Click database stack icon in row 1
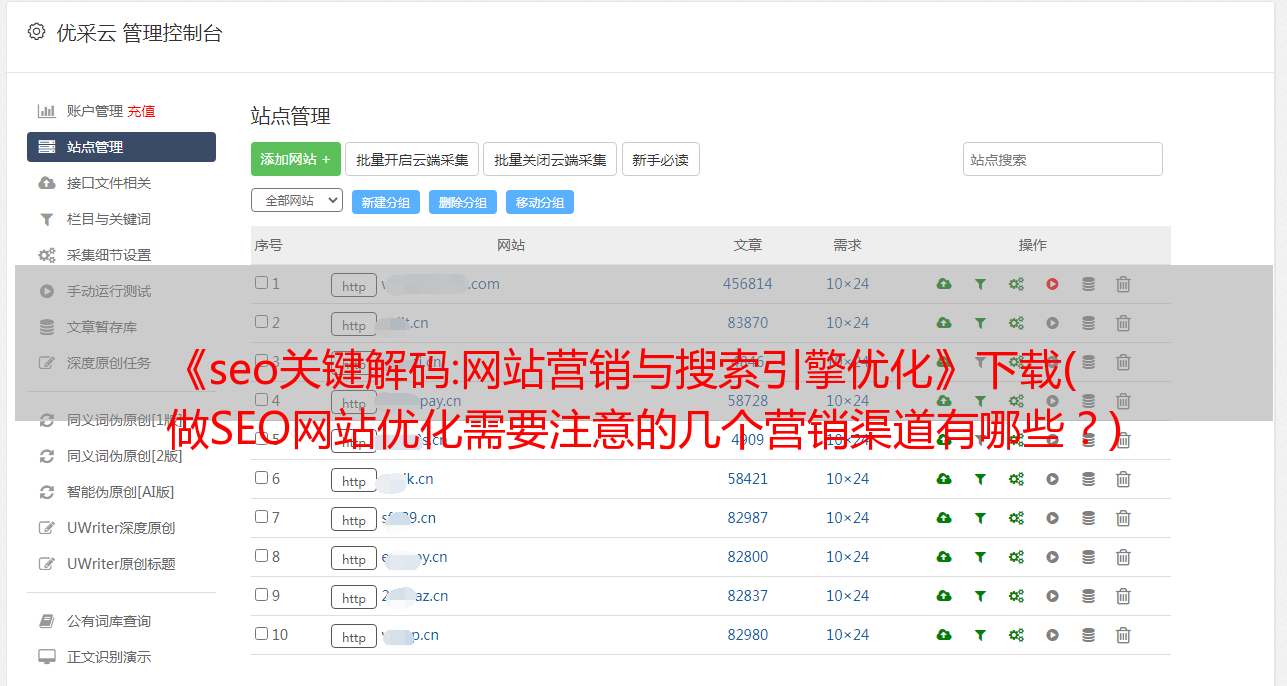 point(1088,284)
